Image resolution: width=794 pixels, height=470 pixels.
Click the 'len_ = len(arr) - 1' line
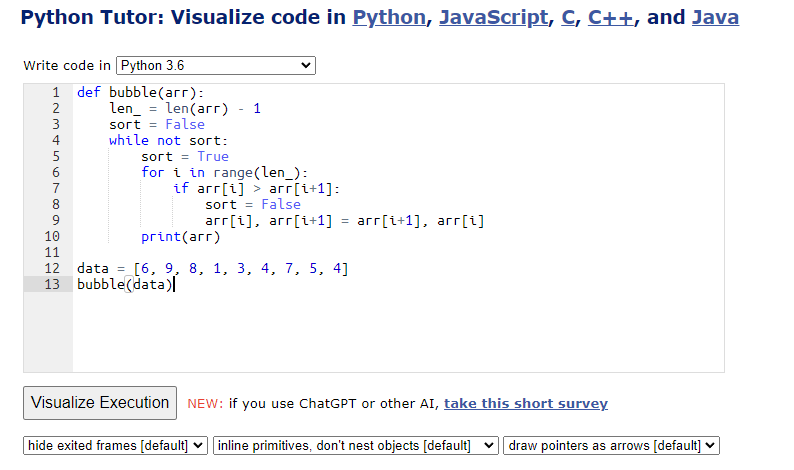[185, 108]
